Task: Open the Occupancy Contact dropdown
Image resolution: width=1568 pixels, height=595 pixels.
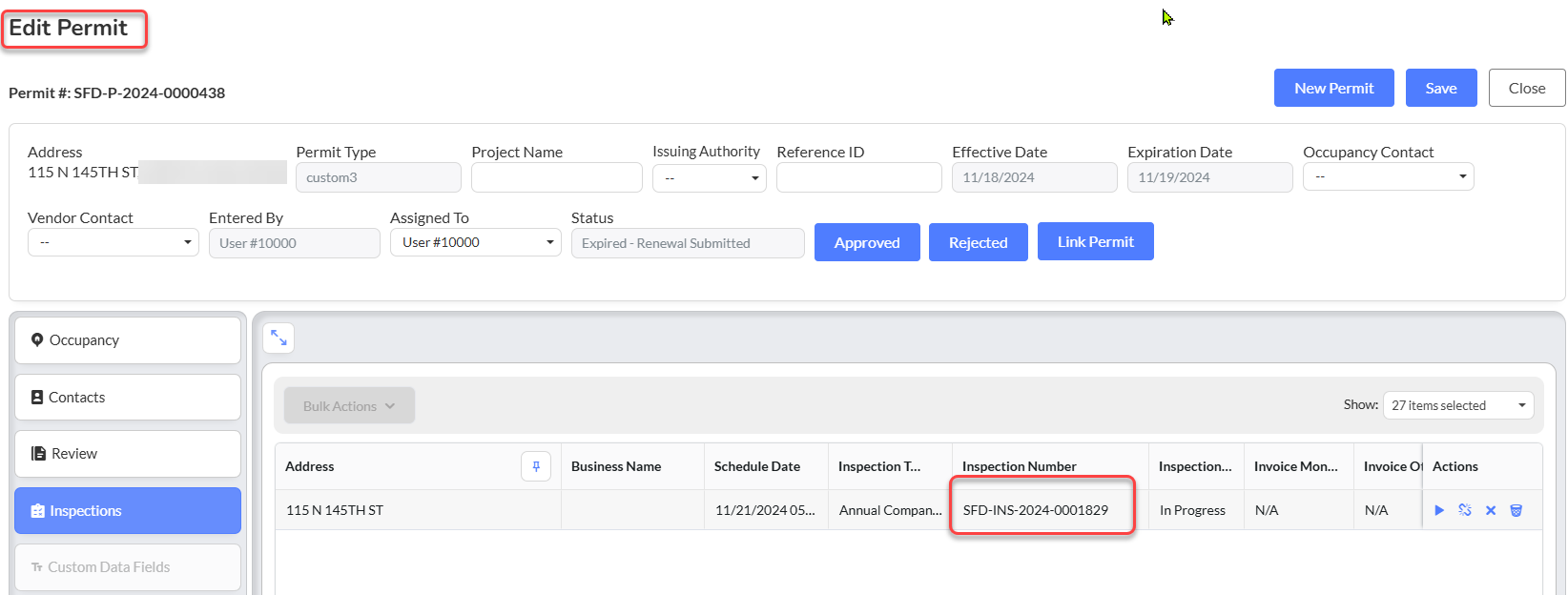Action: pos(1389,176)
